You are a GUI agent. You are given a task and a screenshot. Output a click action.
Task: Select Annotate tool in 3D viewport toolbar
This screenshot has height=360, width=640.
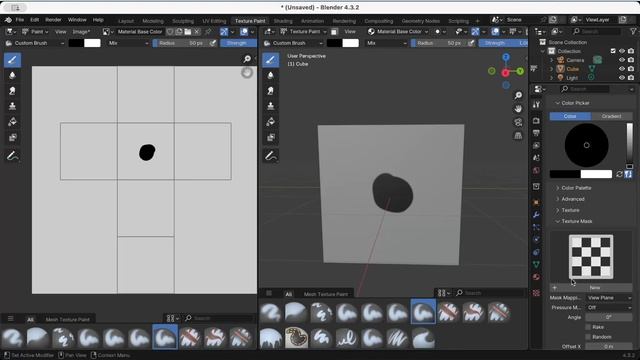tap(270, 156)
